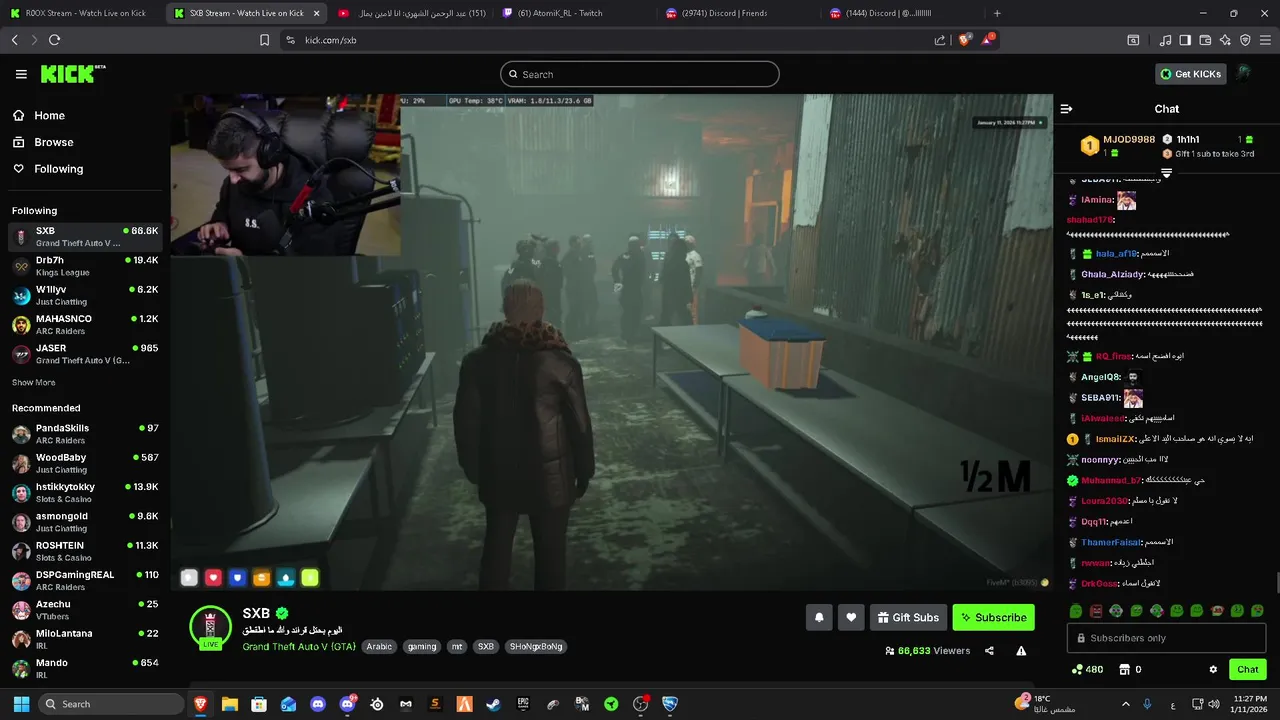Open the Windows Start menu
1280x720 pixels.
pos(20,704)
